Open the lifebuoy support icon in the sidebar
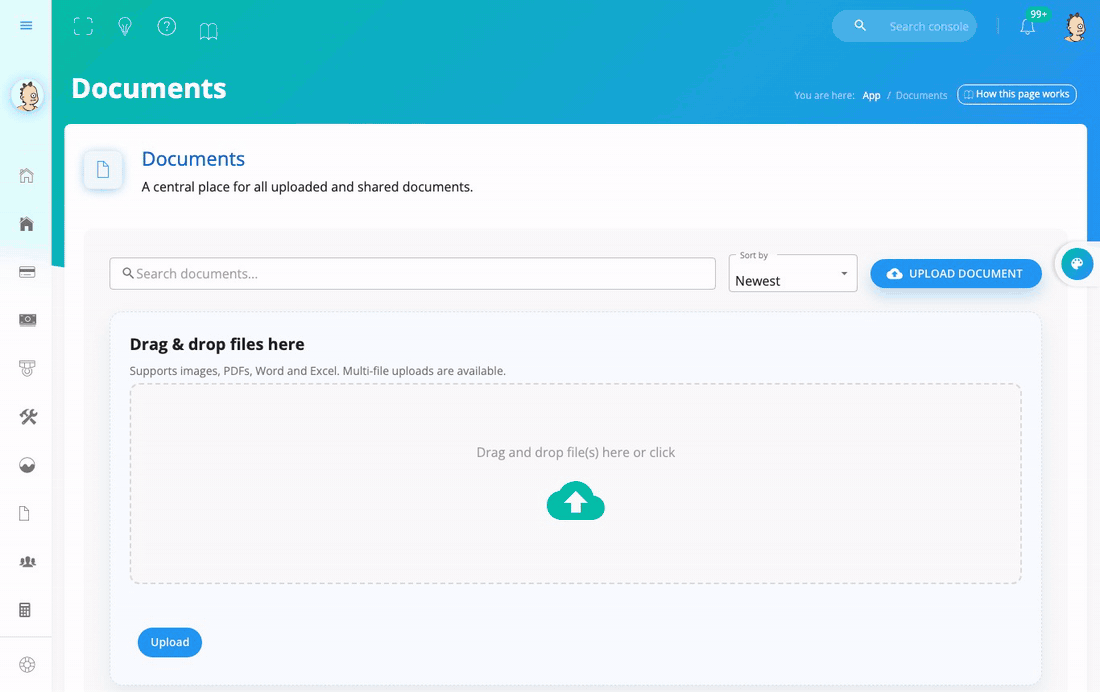 [x=27, y=665]
